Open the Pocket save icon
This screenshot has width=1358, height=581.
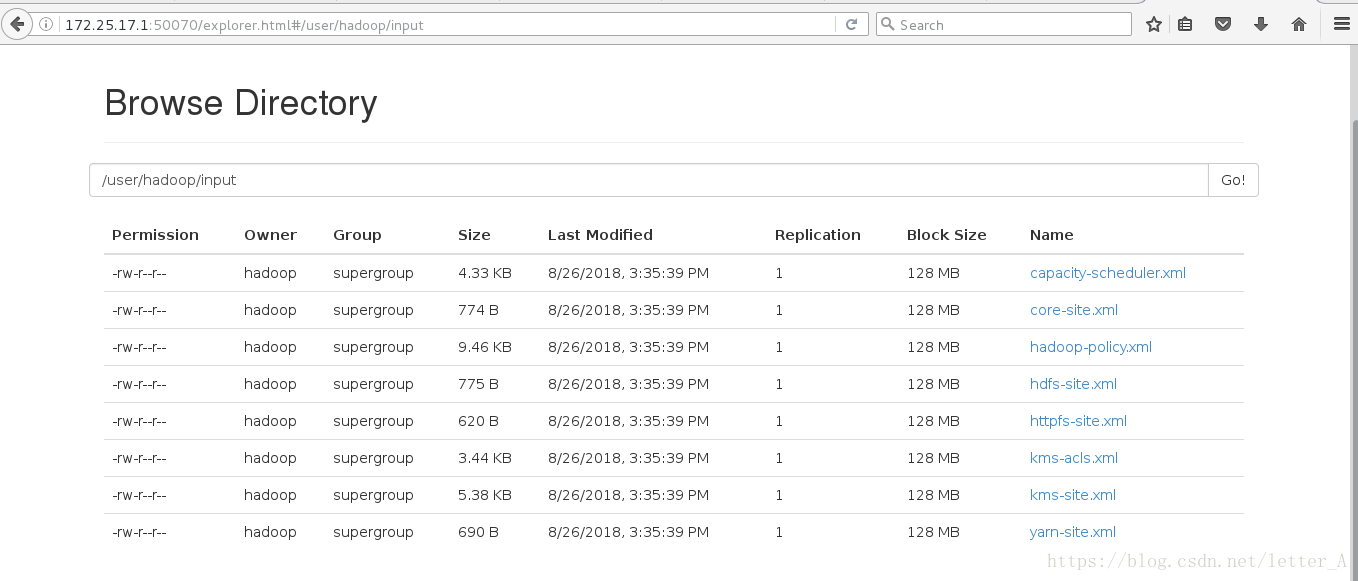(1223, 24)
